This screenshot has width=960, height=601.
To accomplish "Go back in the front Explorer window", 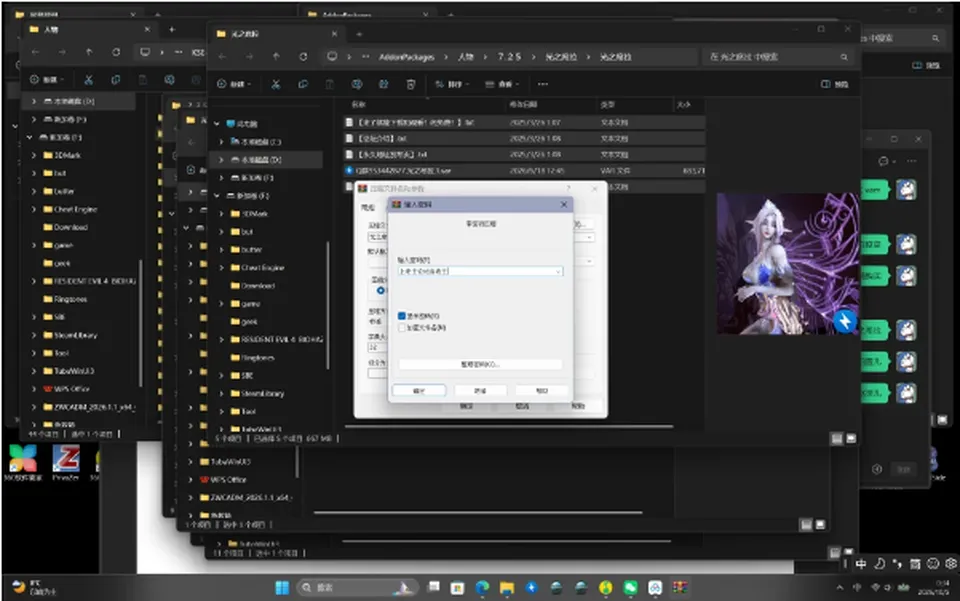I will [222, 57].
